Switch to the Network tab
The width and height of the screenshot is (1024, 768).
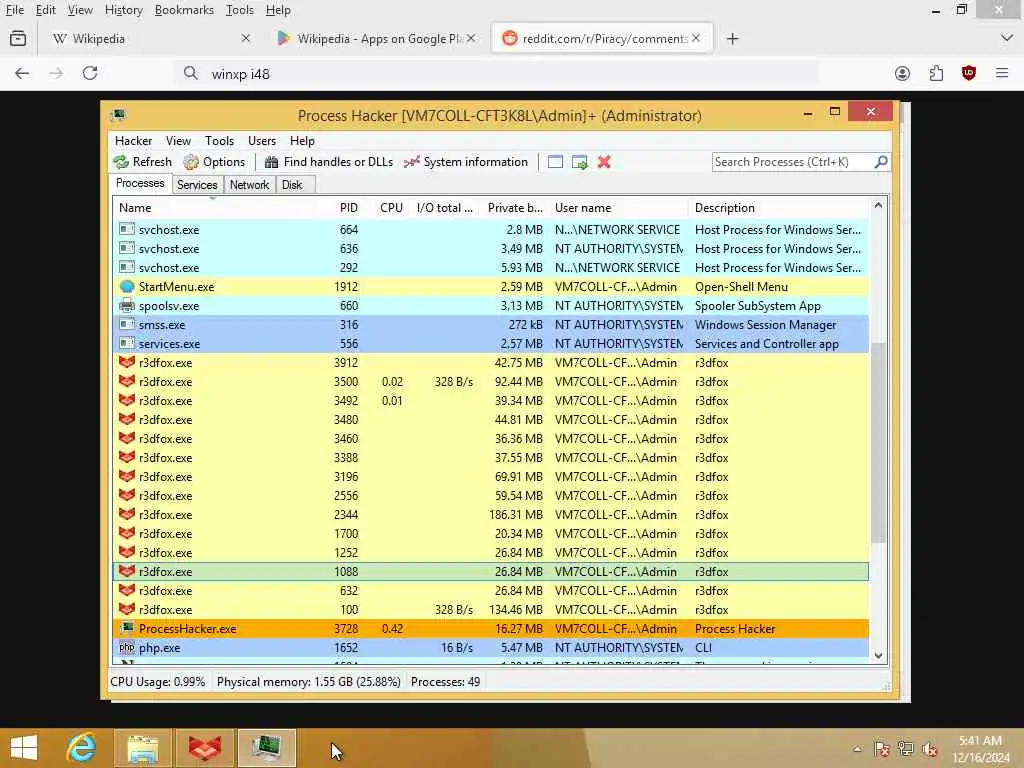(x=249, y=185)
